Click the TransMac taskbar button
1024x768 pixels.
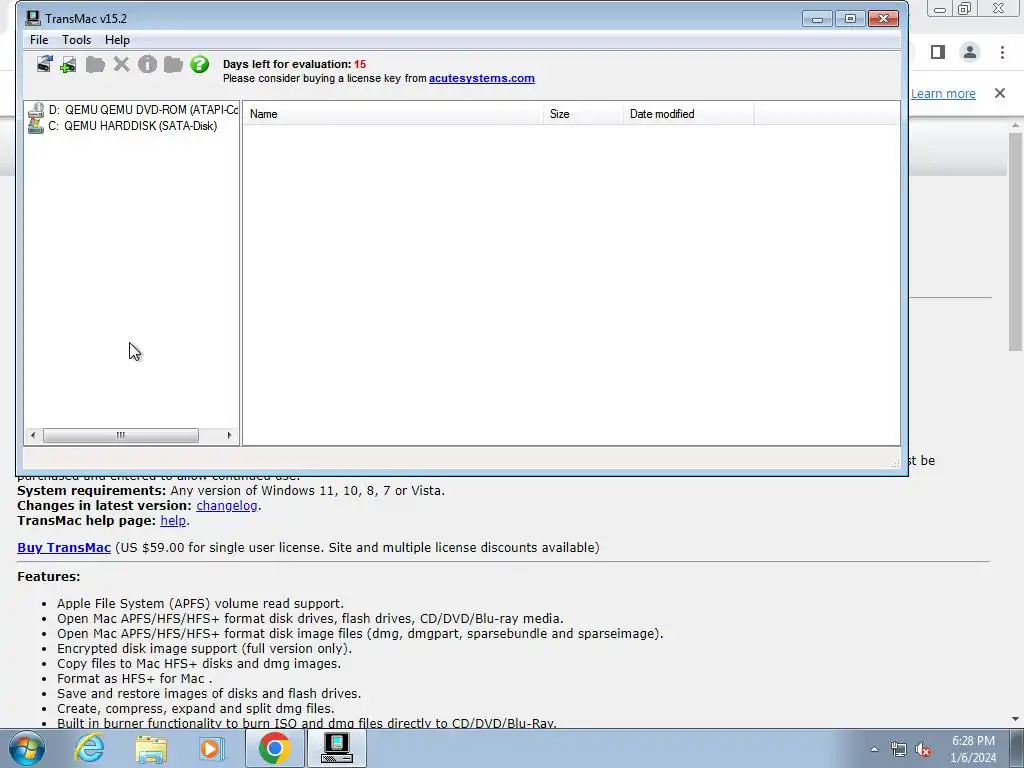tap(337, 748)
